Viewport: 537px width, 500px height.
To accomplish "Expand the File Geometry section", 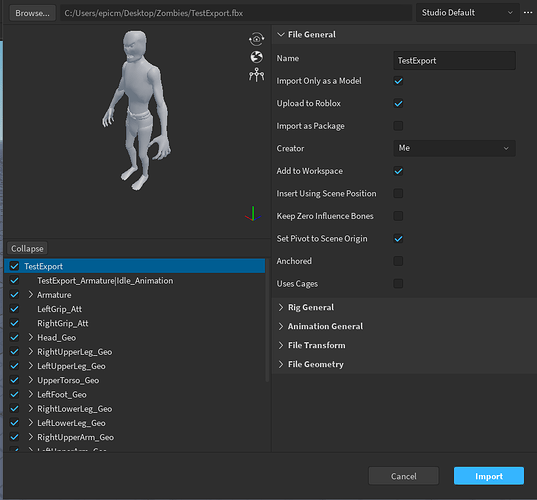I will coord(281,364).
